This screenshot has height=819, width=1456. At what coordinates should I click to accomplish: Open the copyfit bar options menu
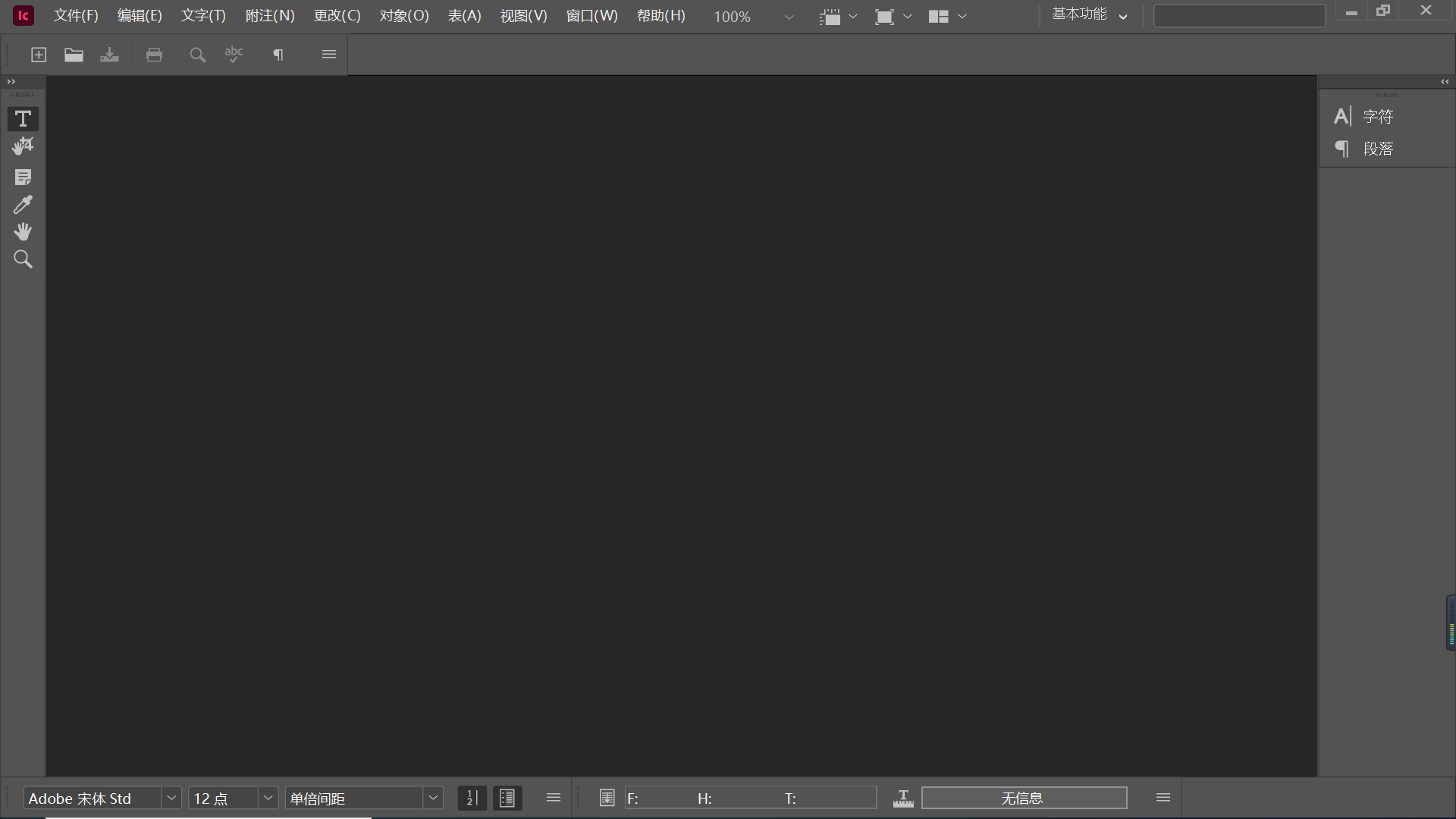(x=1163, y=798)
